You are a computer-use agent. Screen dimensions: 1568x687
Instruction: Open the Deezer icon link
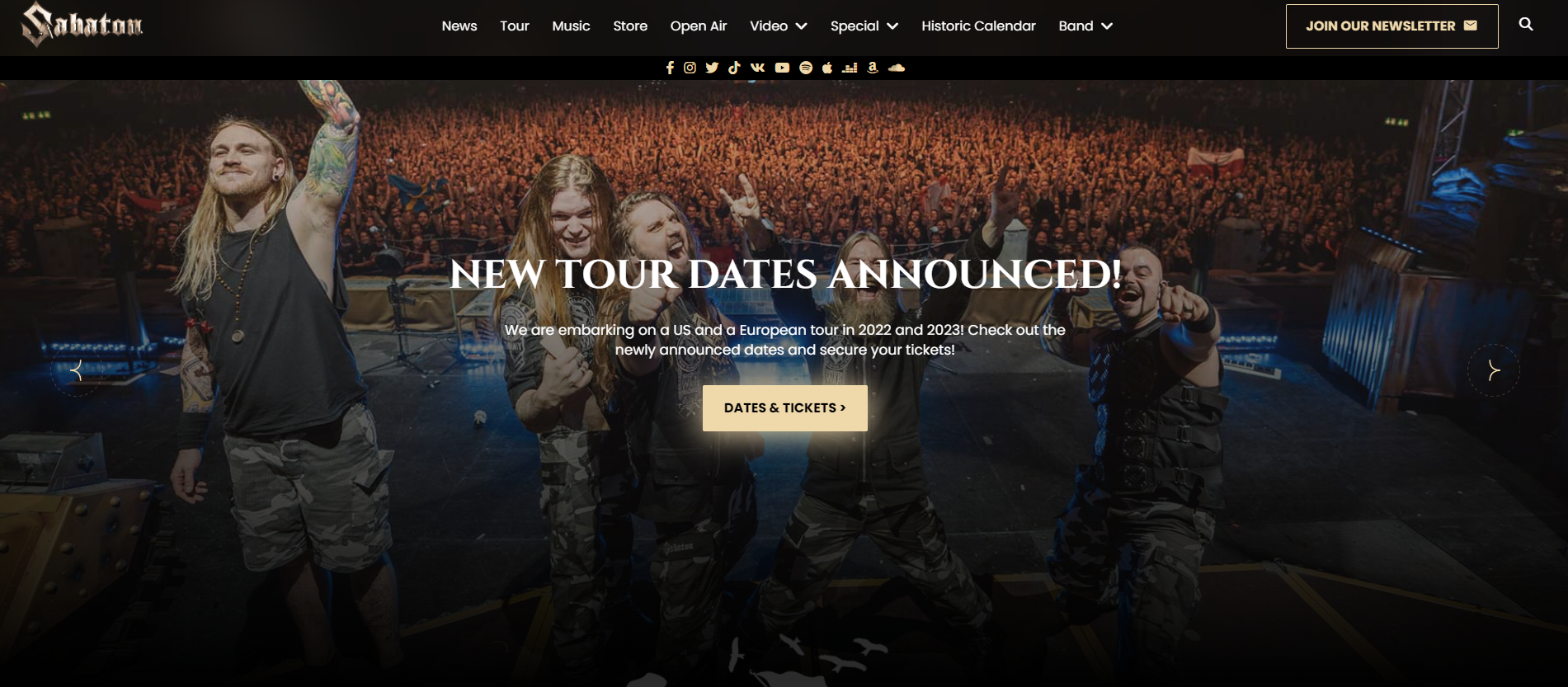click(x=850, y=68)
